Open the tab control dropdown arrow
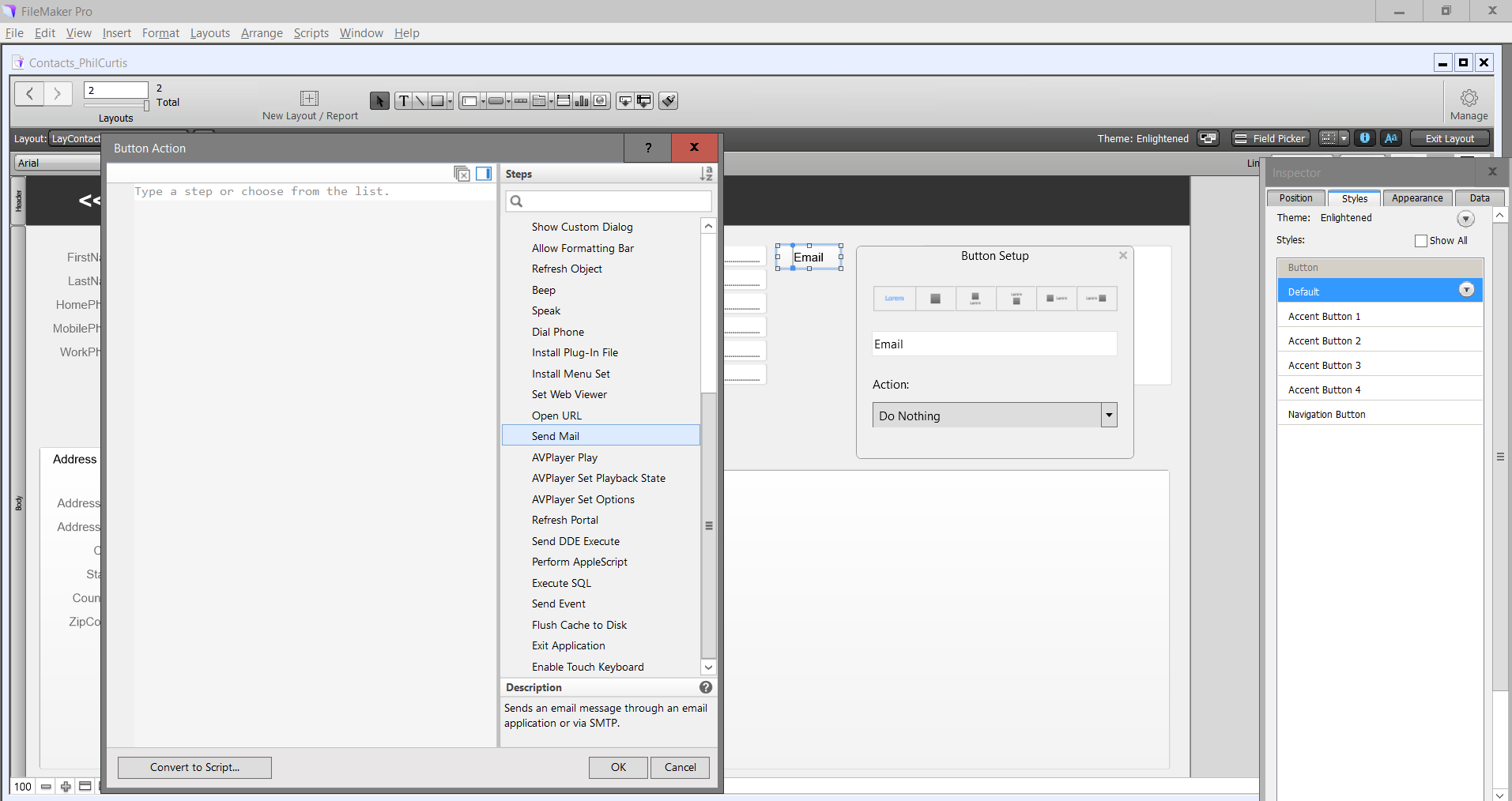Screen dimensions: 1512x801 point(551,101)
